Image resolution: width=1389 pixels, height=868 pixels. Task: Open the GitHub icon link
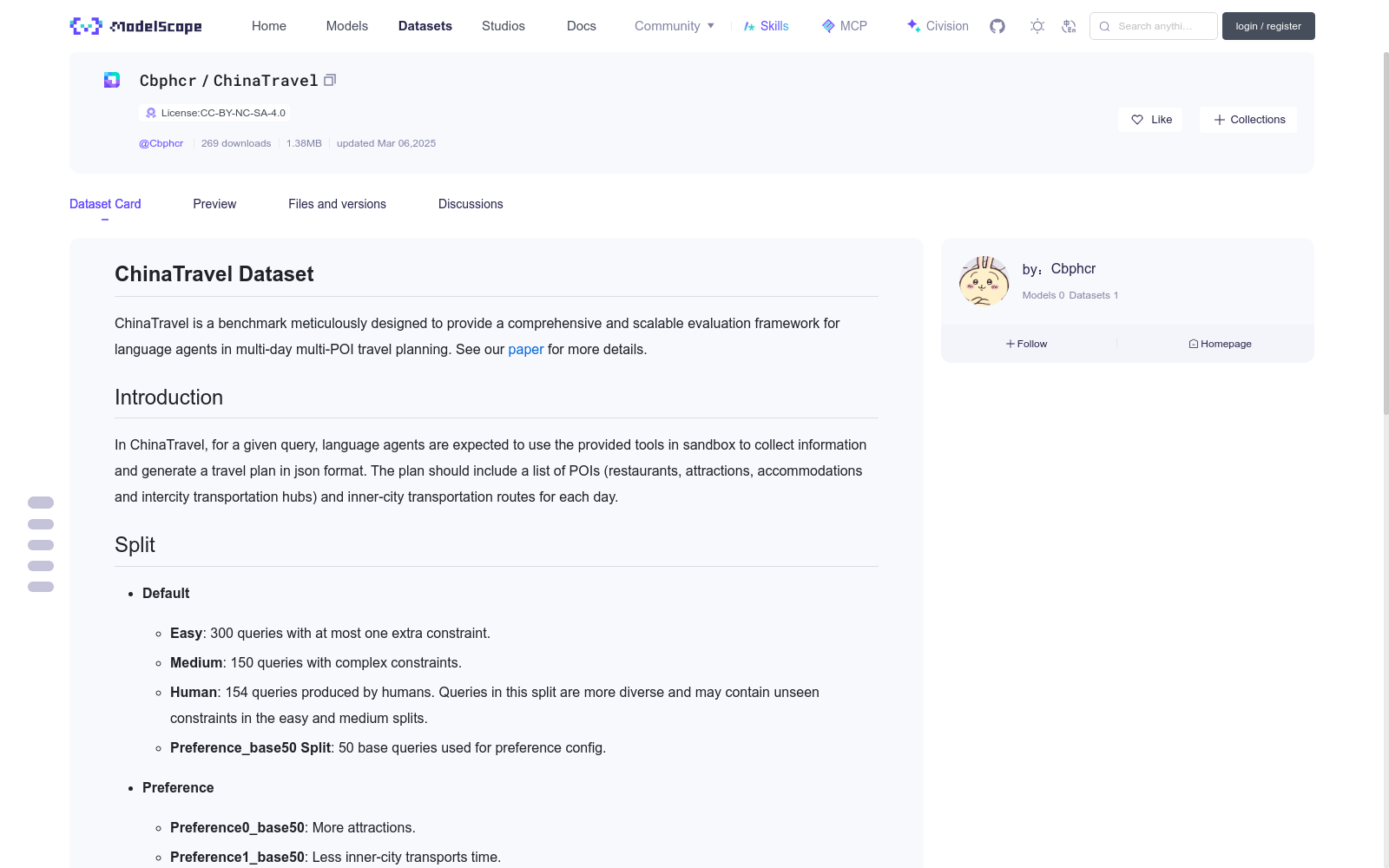[997, 26]
